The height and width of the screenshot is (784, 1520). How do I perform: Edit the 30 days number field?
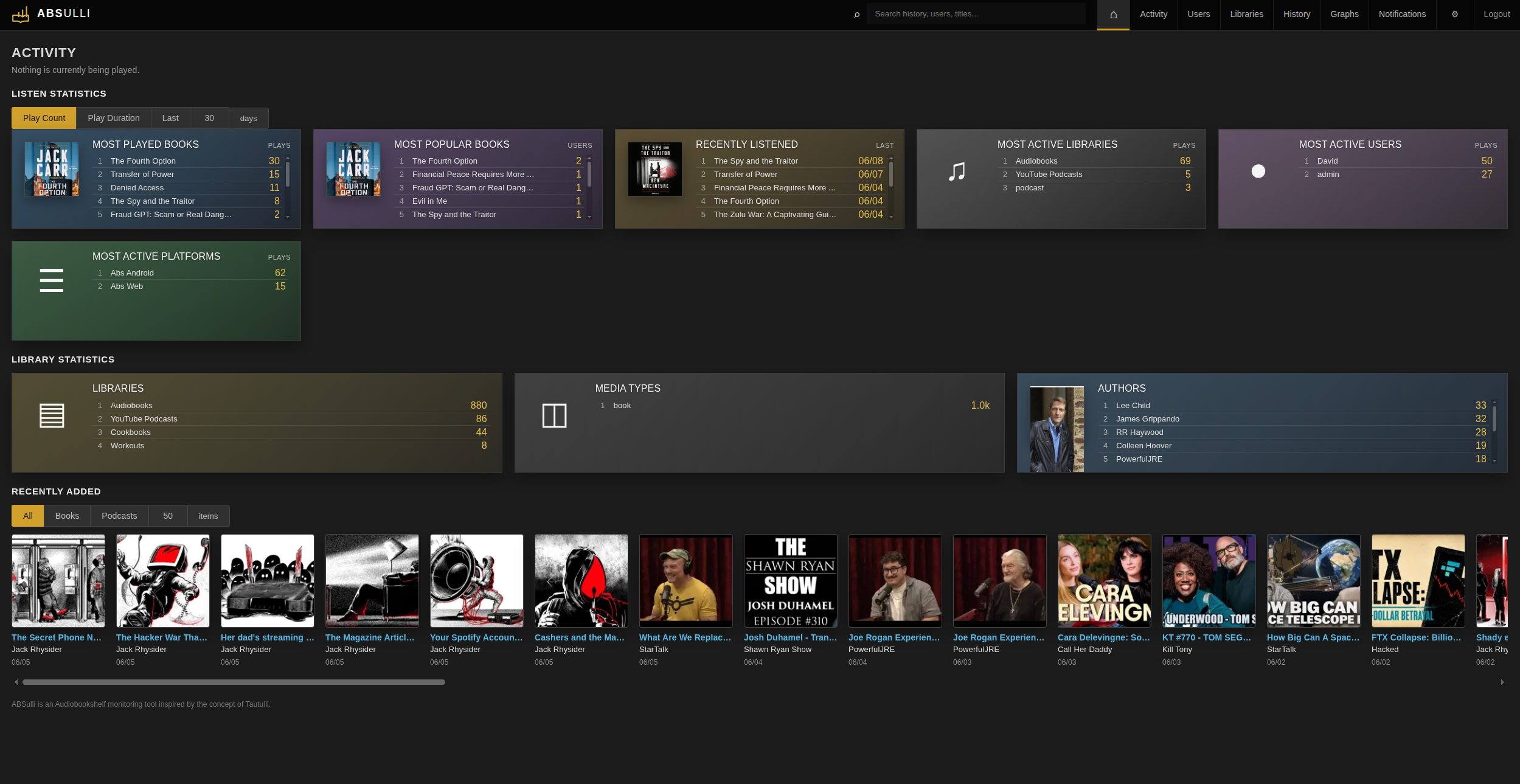pyautogui.click(x=209, y=118)
